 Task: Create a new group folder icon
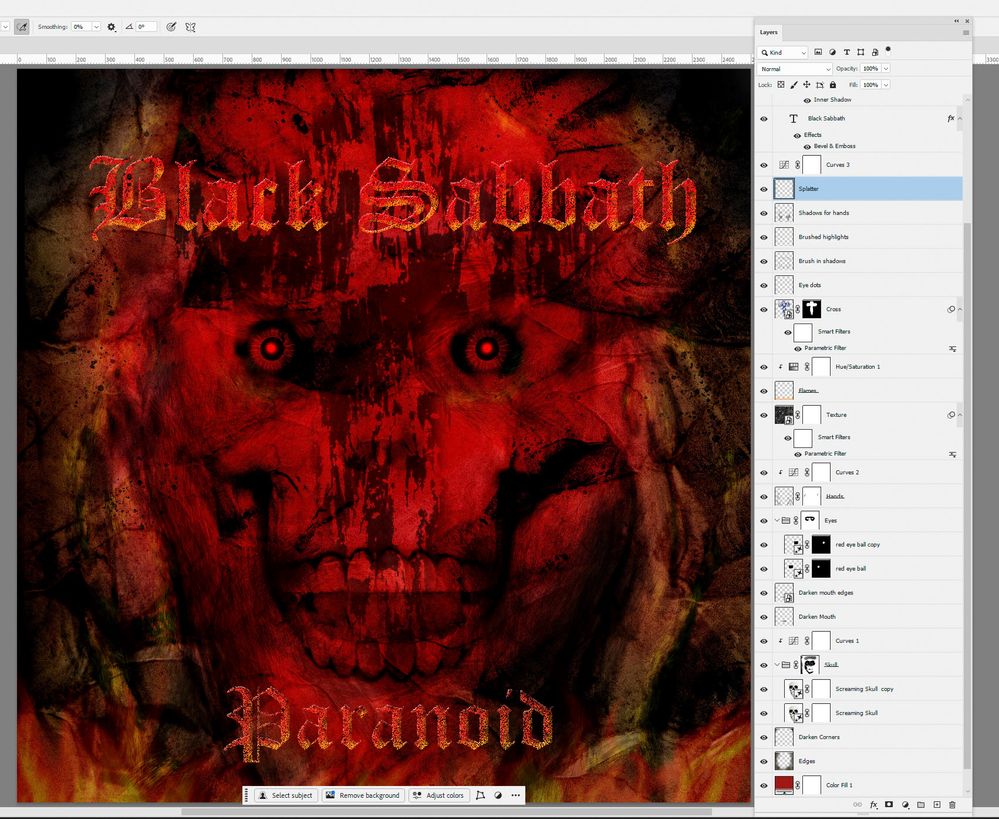921,805
